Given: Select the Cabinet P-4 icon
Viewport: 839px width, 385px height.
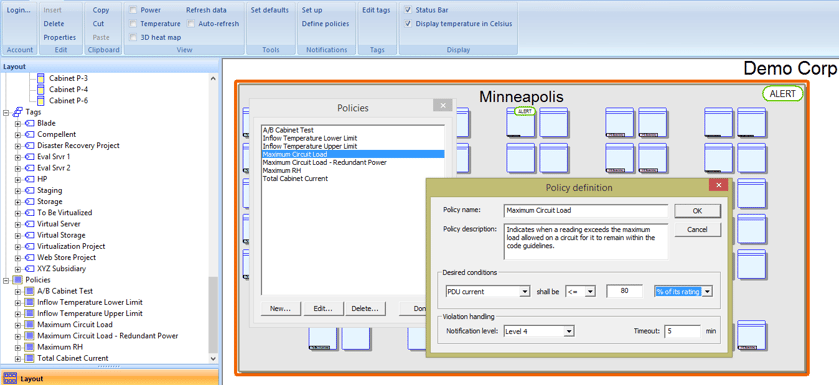Looking at the screenshot, I should coord(41,89).
